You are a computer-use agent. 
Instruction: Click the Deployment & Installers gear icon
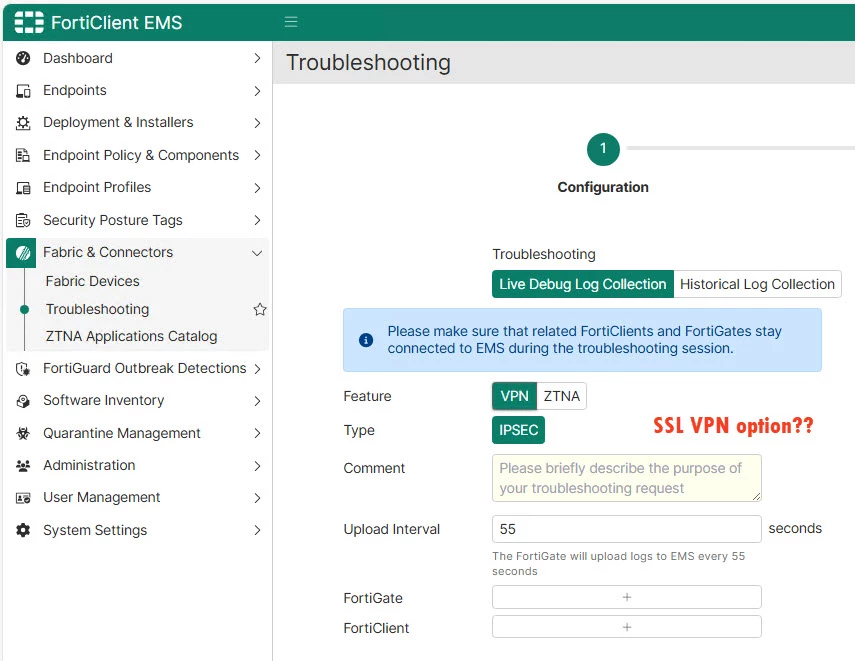pos(23,123)
